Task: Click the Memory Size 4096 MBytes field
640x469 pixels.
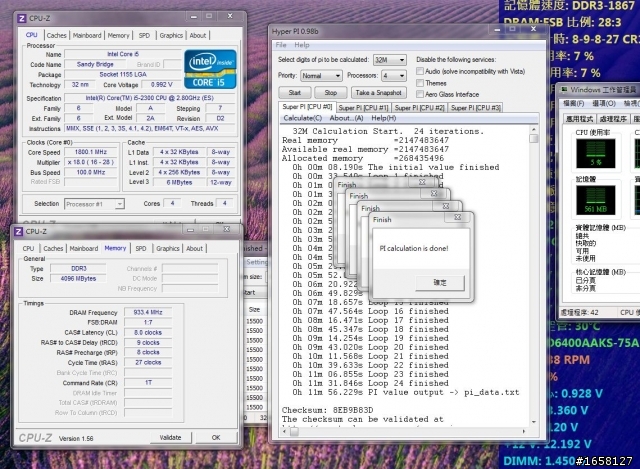Action: pyautogui.click(x=78, y=278)
